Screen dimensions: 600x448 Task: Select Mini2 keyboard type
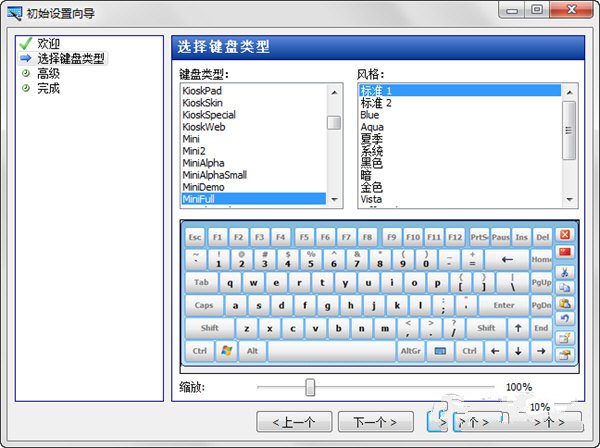pos(254,151)
